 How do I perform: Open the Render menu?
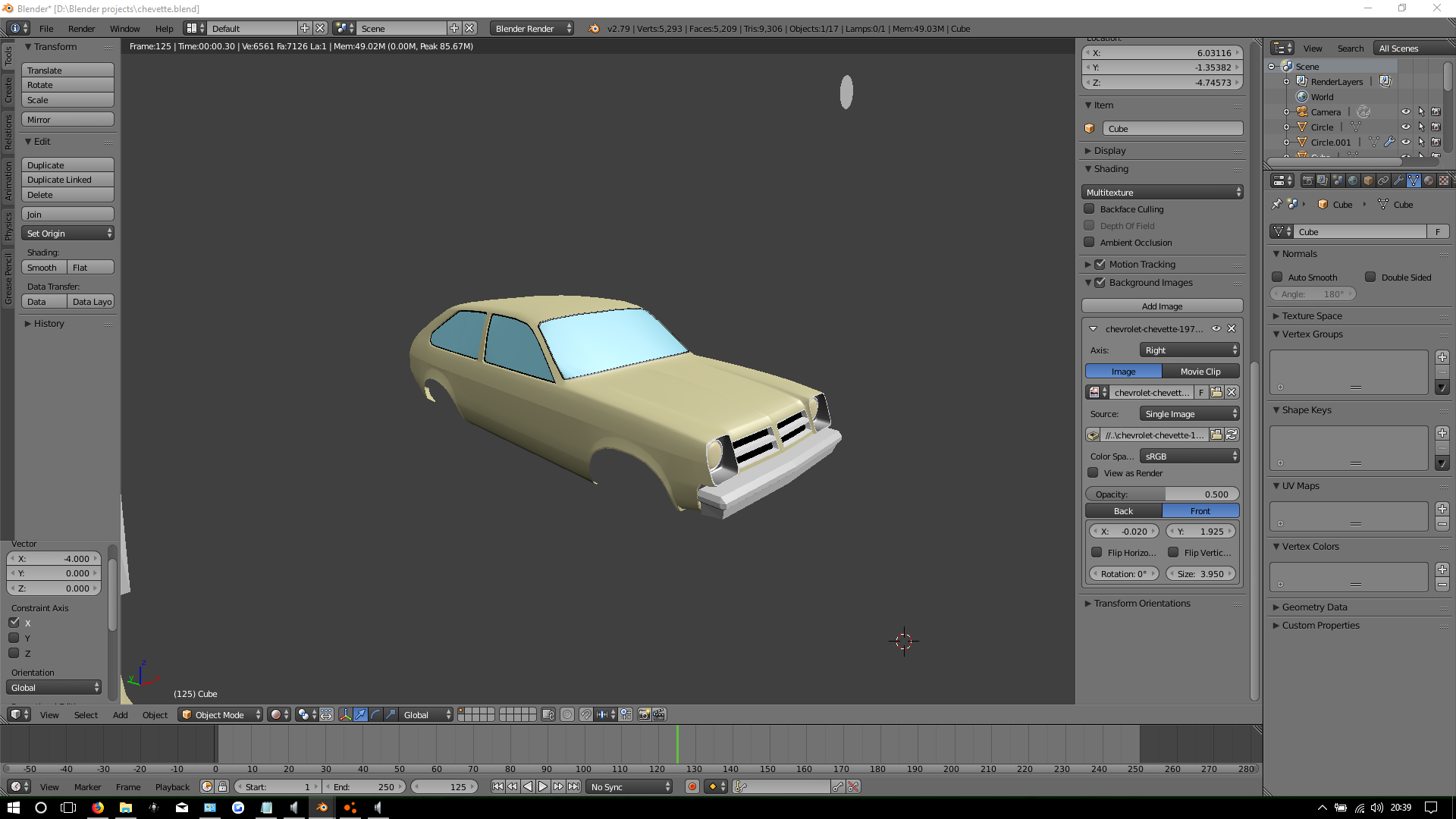81,29
